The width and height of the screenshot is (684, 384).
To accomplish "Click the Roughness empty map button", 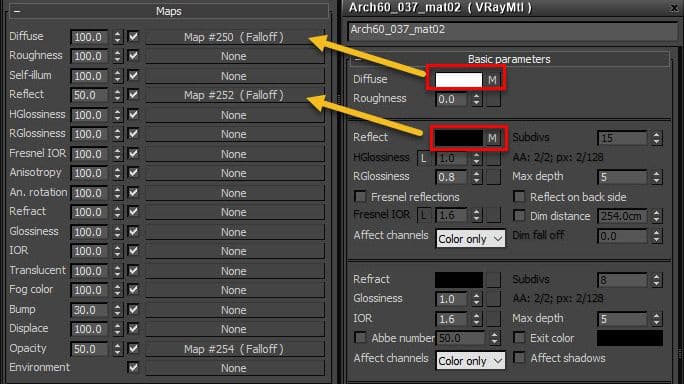I will [x=493, y=99].
